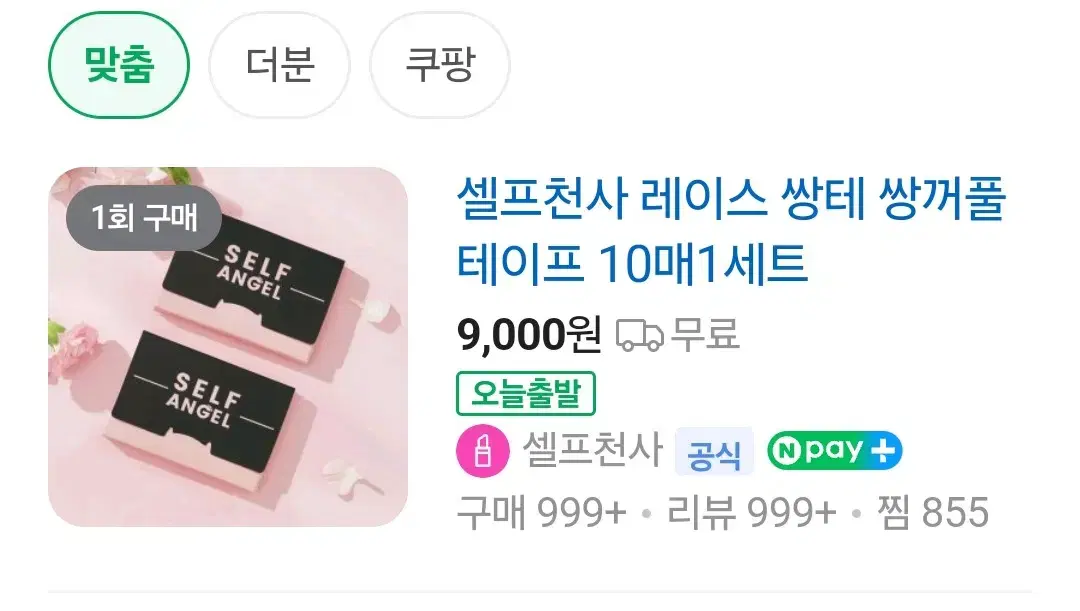This screenshot has height=611, width=1080.
Task: Click the 9,000원 price text
Action: (x=529, y=335)
